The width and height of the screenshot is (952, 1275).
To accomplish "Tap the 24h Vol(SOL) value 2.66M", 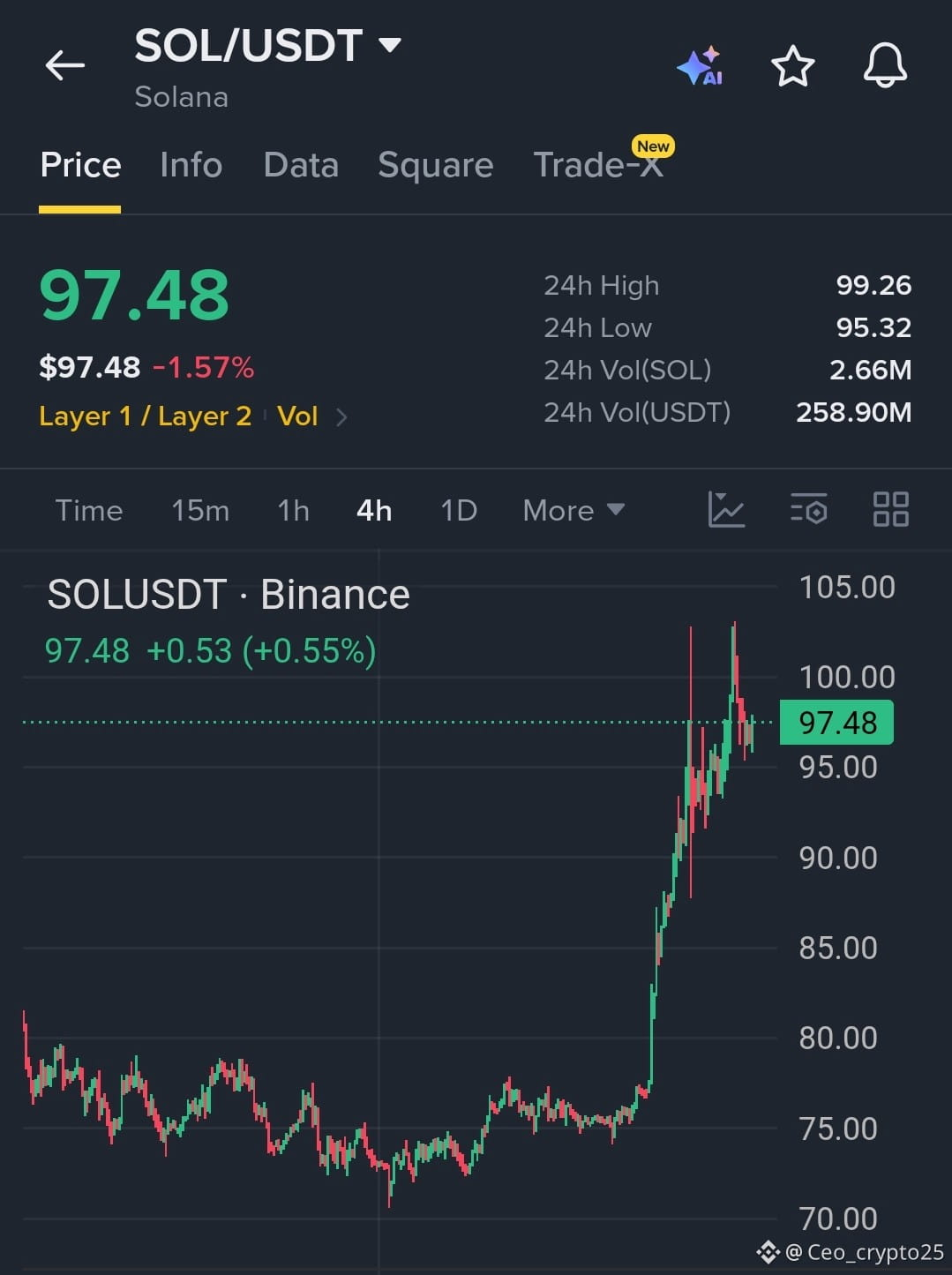I will click(x=870, y=370).
